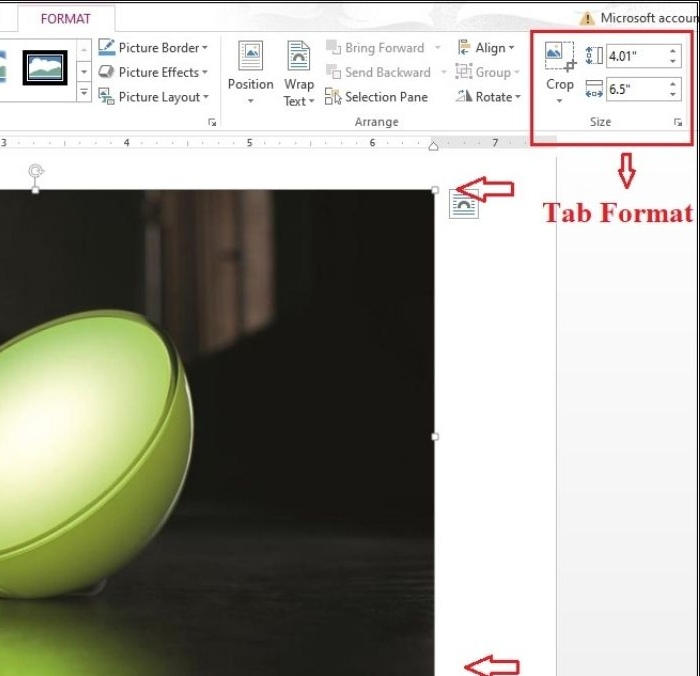
Task: Click the Microsoft account link text
Action: click(650, 18)
